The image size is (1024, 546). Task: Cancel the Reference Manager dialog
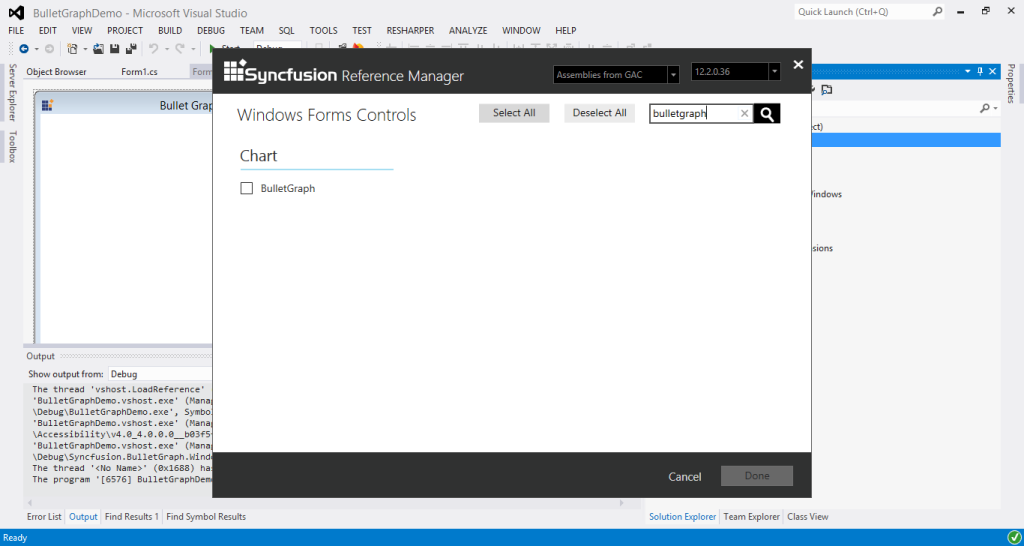(684, 477)
